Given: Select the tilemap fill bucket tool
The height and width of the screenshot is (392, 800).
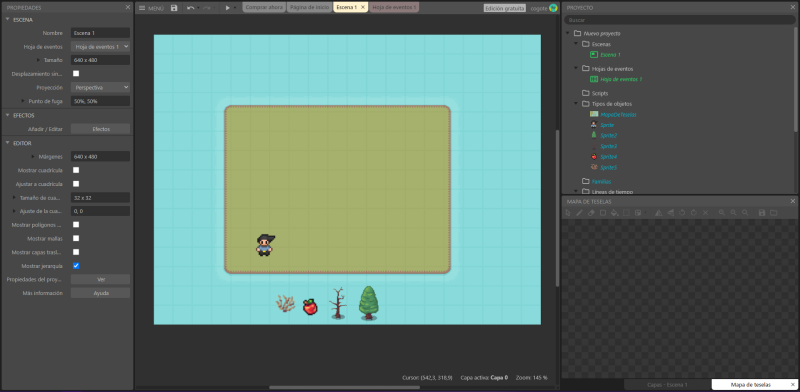Looking at the screenshot, I should coord(614,212).
